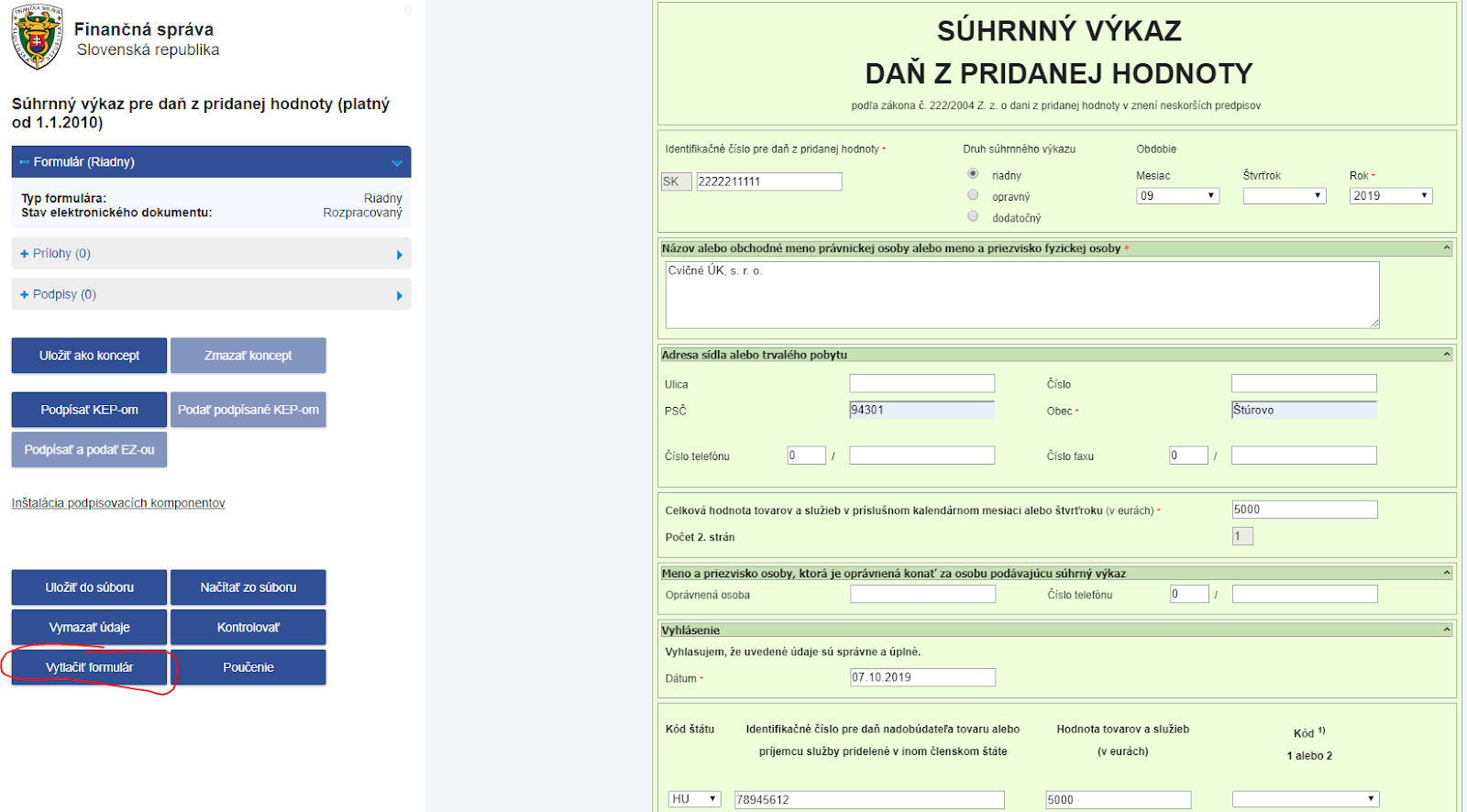Open the Kód štátu dropdown showing HU

click(x=695, y=799)
